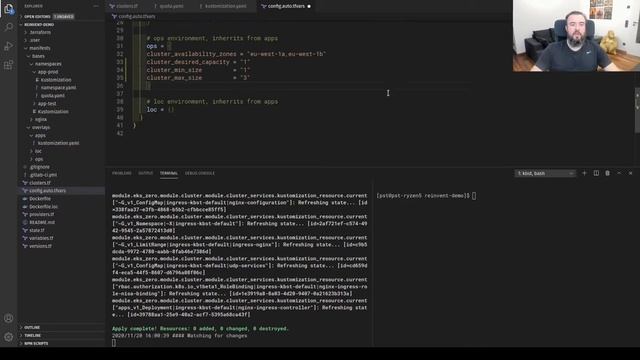Click the kill terminal trash icon

click(607, 173)
